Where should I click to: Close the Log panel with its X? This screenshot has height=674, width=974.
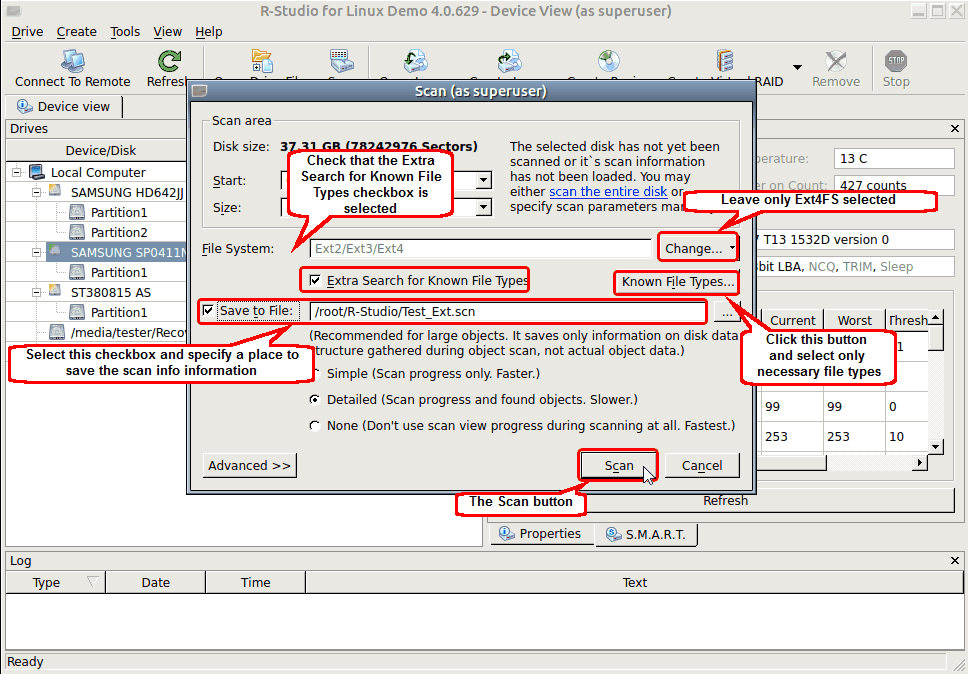[955, 560]
